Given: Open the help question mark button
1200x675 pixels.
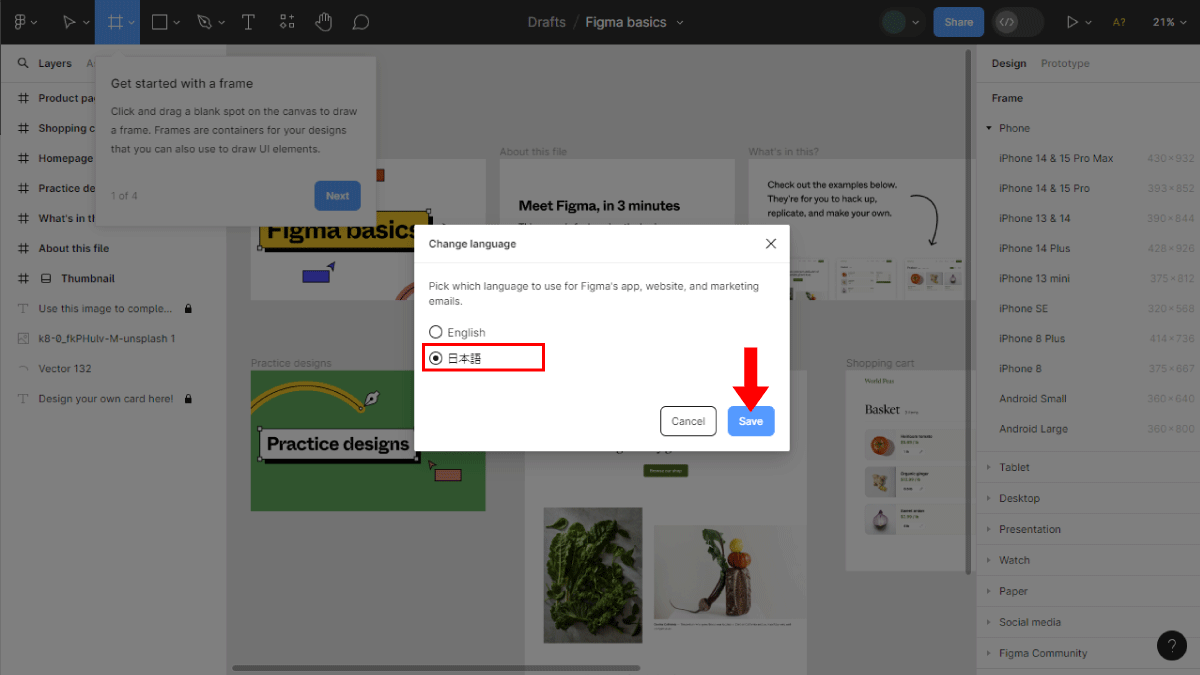Looking at the screenshot, I should click(1172, 645).
